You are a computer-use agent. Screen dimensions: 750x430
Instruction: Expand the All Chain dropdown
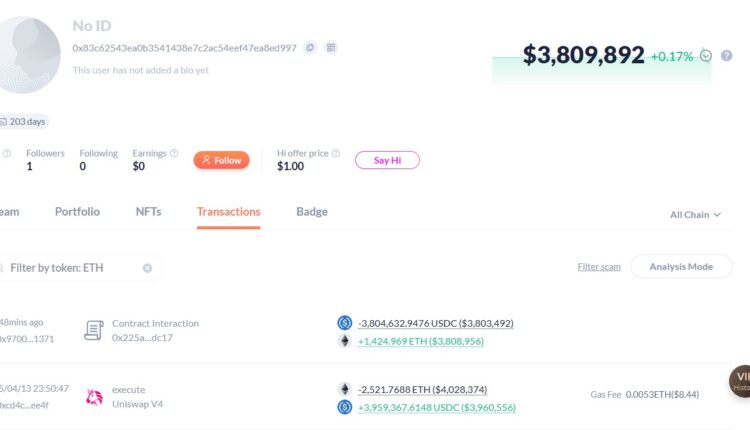coord(695,215)
